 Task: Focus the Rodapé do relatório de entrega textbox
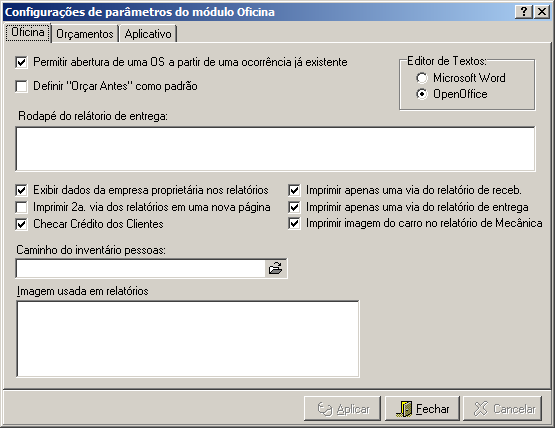pos(275,149)
